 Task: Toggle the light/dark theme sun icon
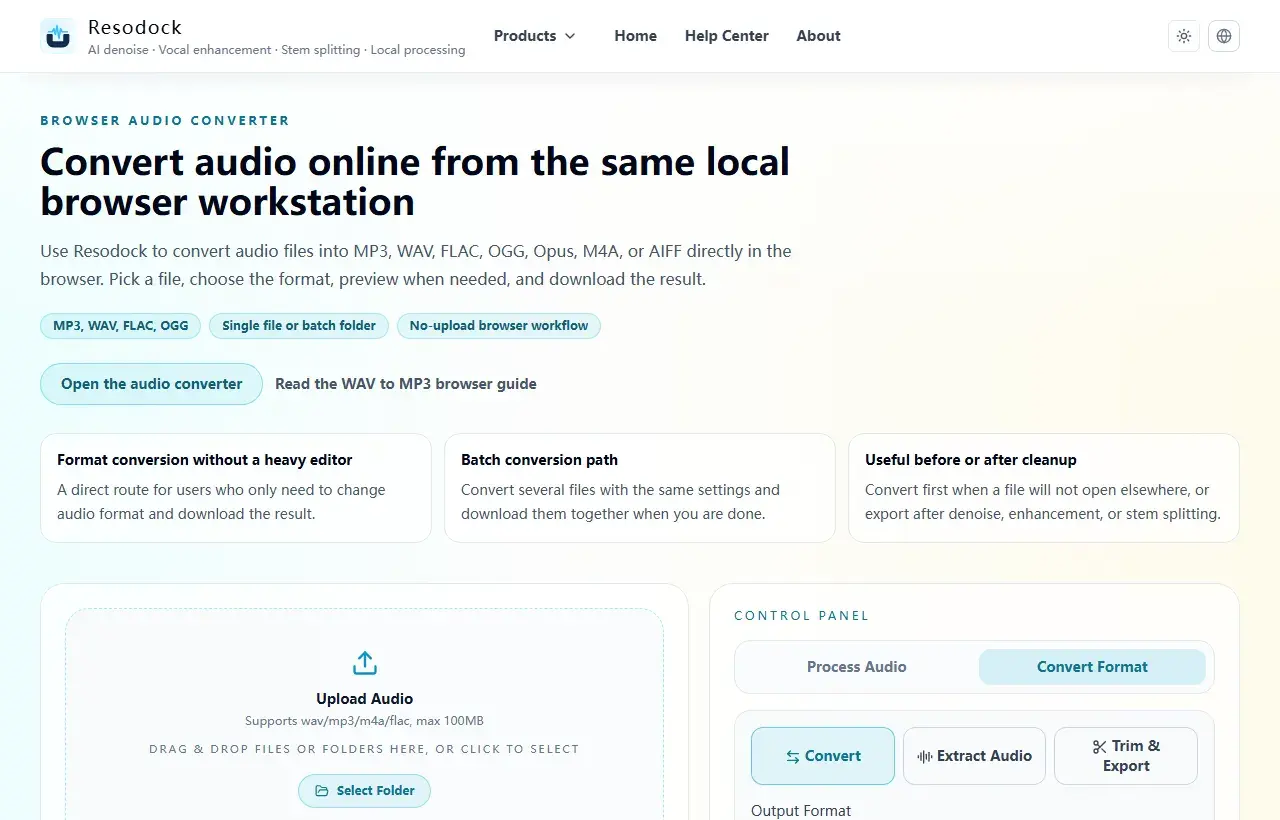tap(1184, 36)
